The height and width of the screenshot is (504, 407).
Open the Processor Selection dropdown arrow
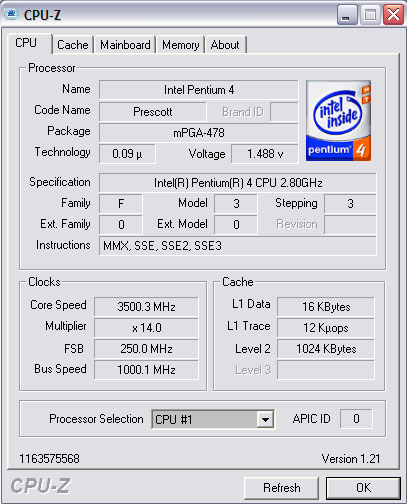(265, 419)
